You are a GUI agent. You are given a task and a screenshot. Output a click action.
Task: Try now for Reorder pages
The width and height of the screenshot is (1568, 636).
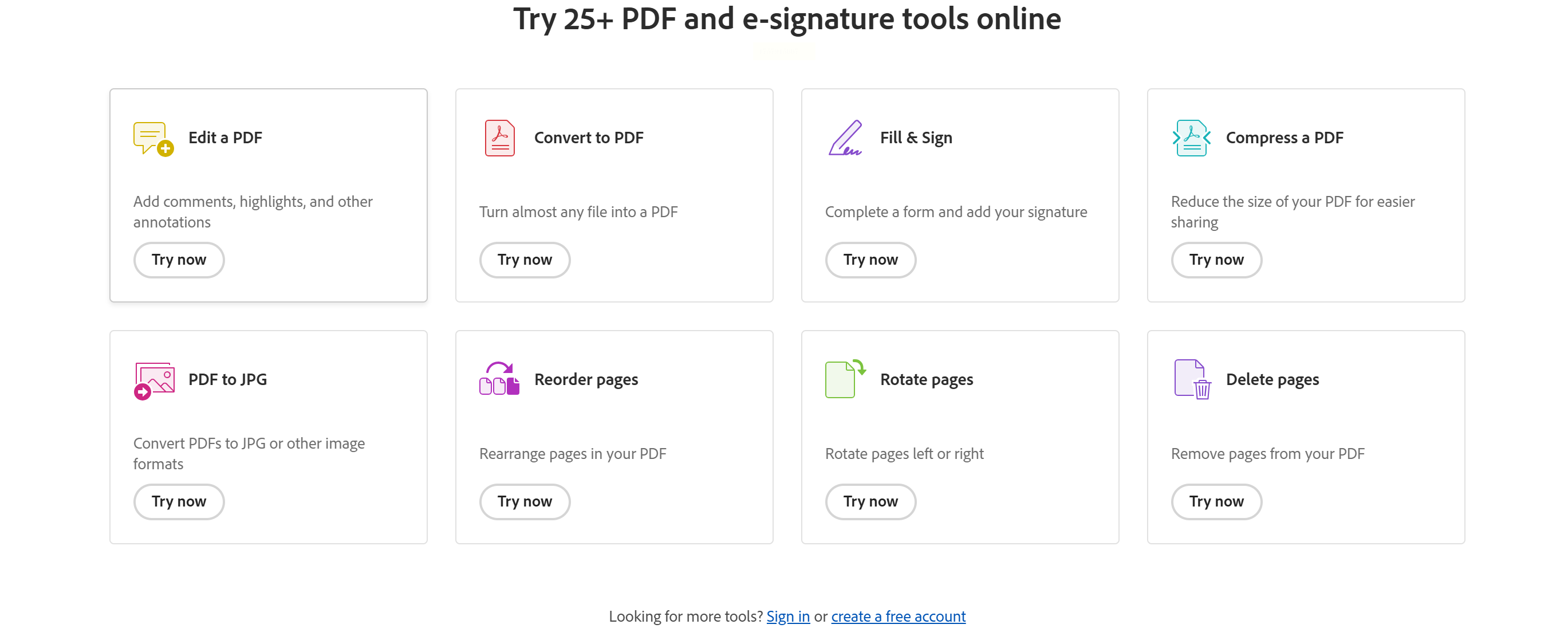click(x=525, y=502)
